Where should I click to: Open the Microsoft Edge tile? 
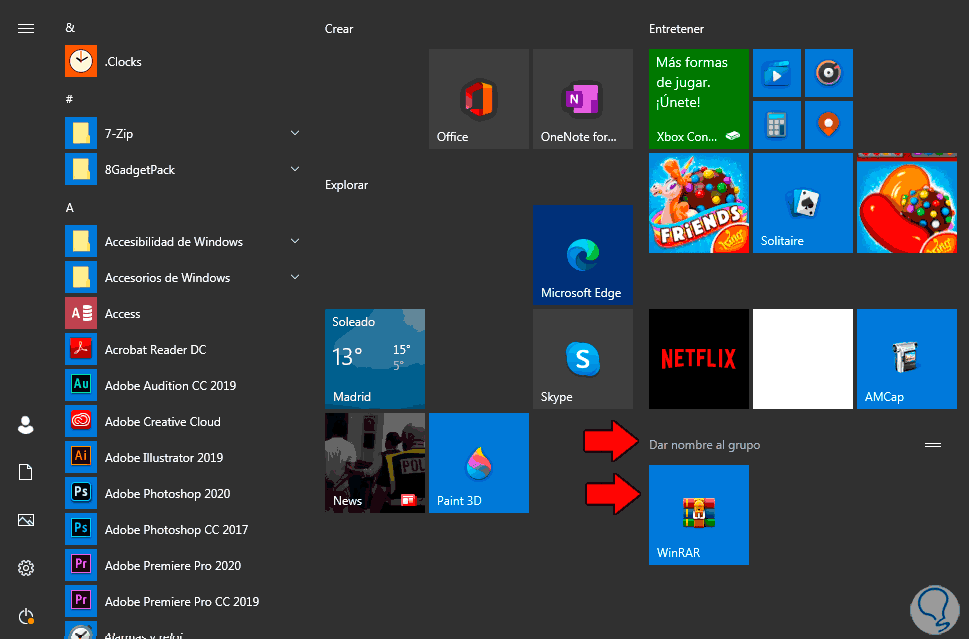[x=583, y=255]
